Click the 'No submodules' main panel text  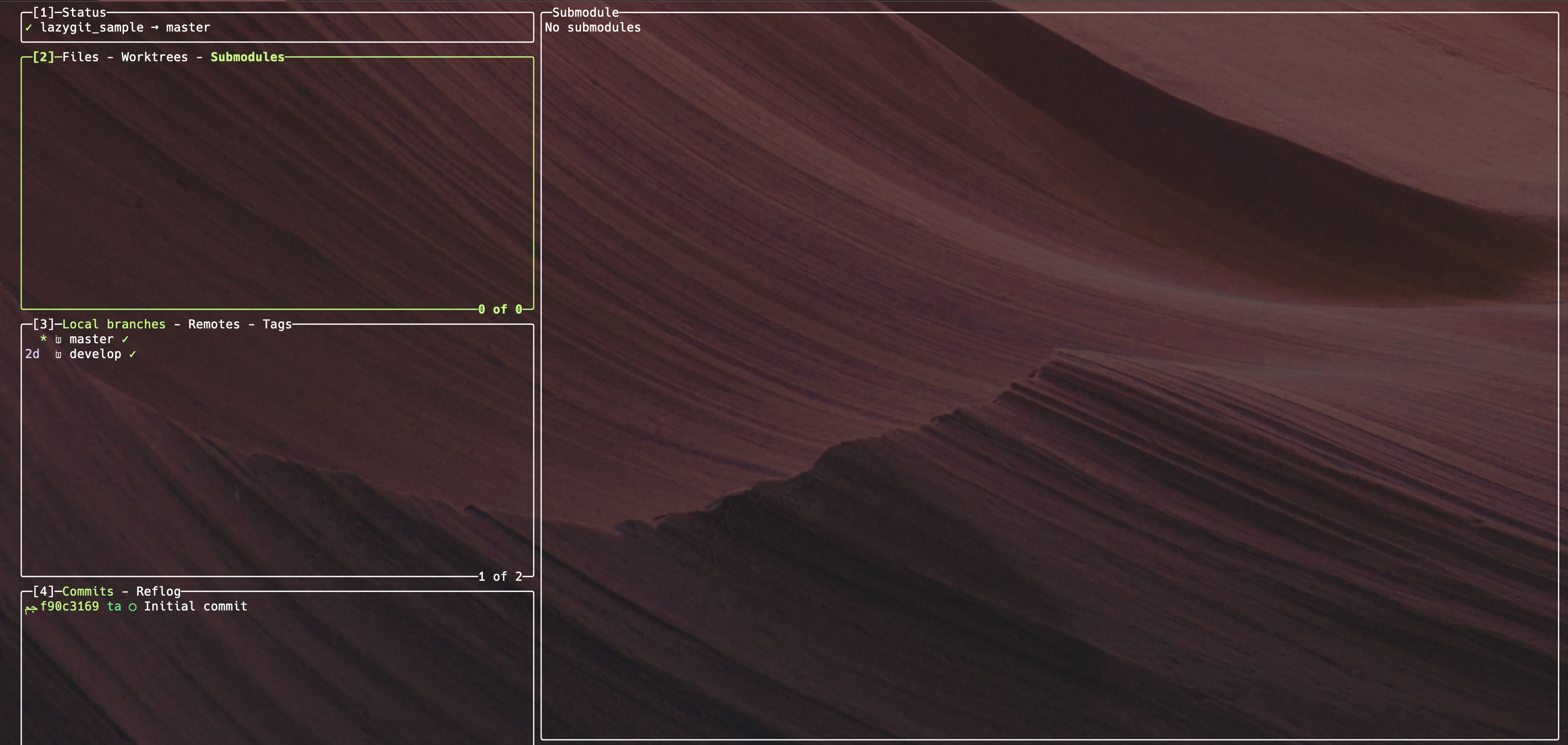click(592, 27)
